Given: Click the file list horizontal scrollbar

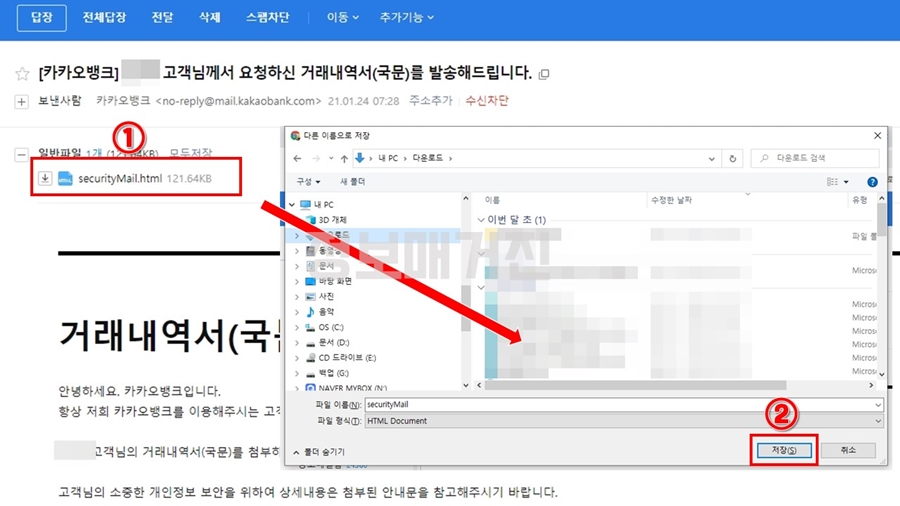Looking at the screenshot, I should point(635,386).
